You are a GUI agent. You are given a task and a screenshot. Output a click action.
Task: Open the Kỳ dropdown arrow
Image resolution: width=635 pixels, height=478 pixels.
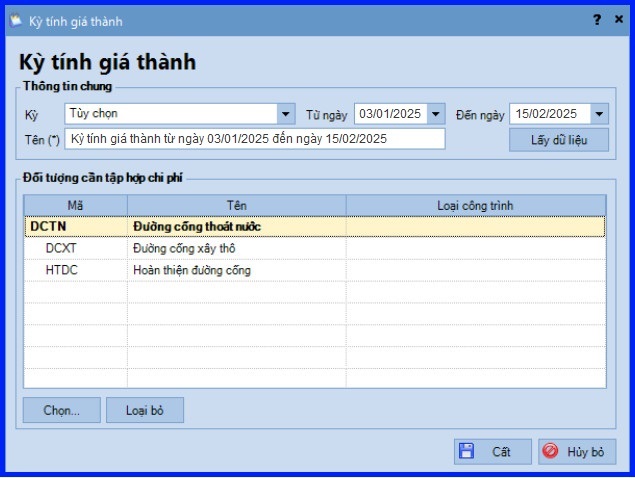click(x=286, y=114)
